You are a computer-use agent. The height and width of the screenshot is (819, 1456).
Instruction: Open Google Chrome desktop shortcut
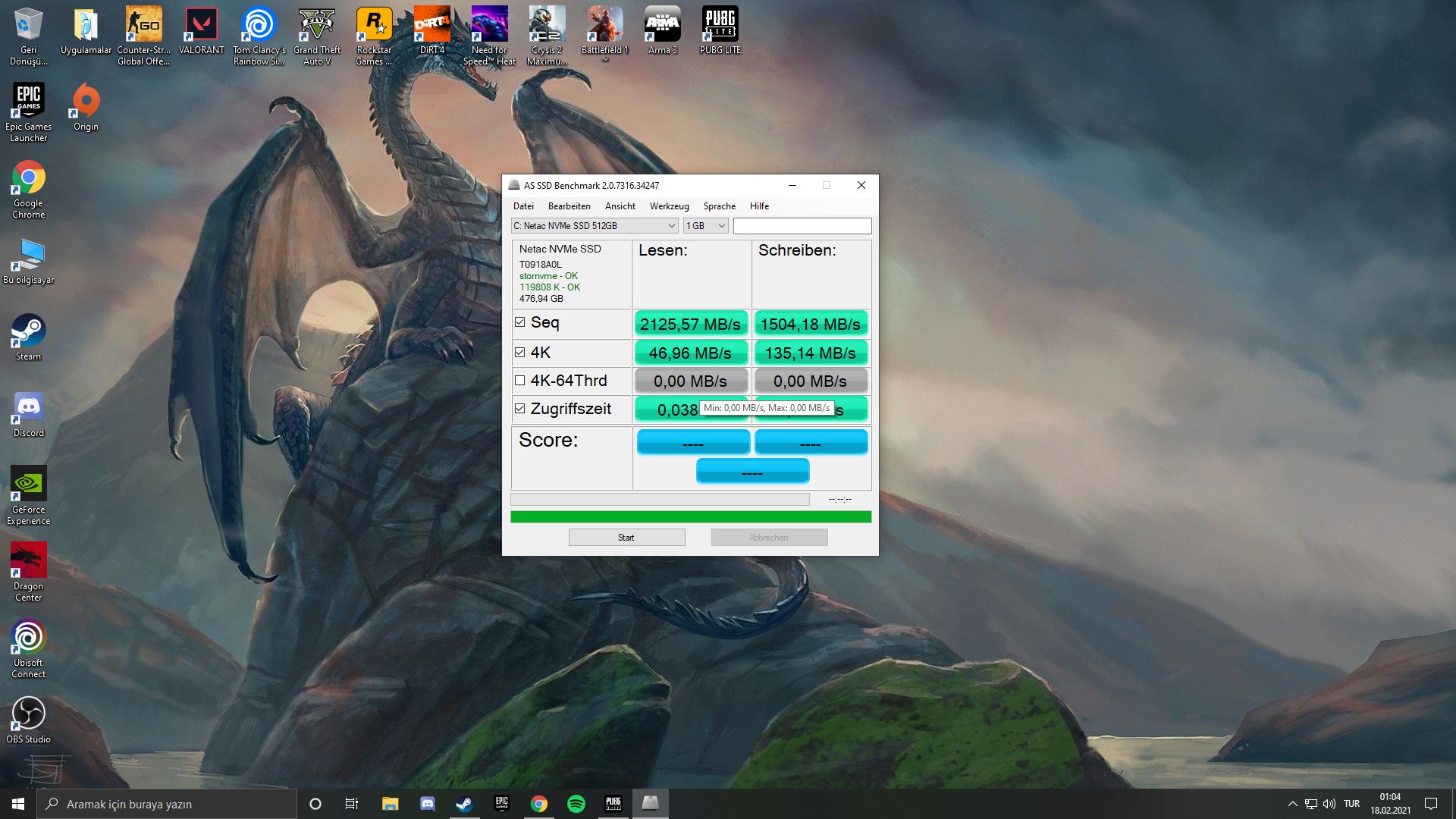coord(29,190)
